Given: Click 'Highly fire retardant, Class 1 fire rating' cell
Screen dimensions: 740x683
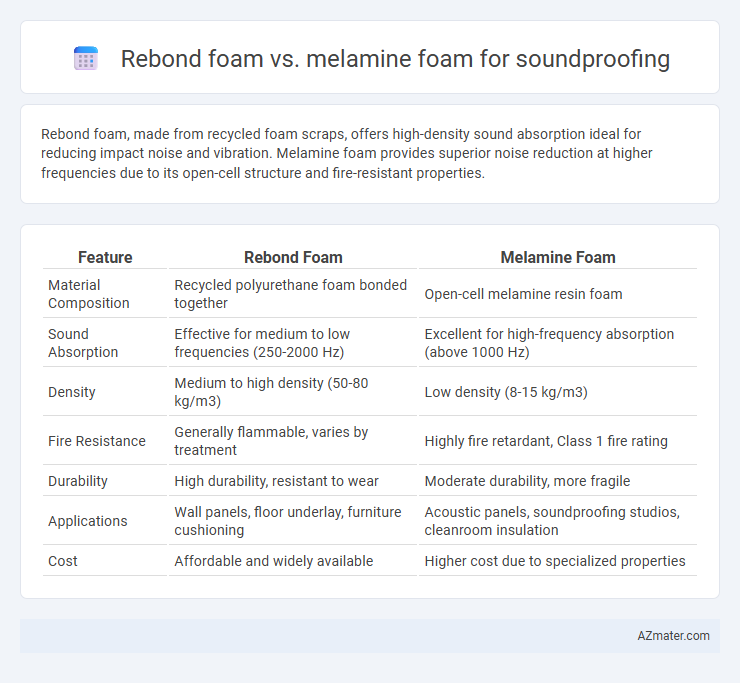Looking at the screenshot, I should 546,441.
